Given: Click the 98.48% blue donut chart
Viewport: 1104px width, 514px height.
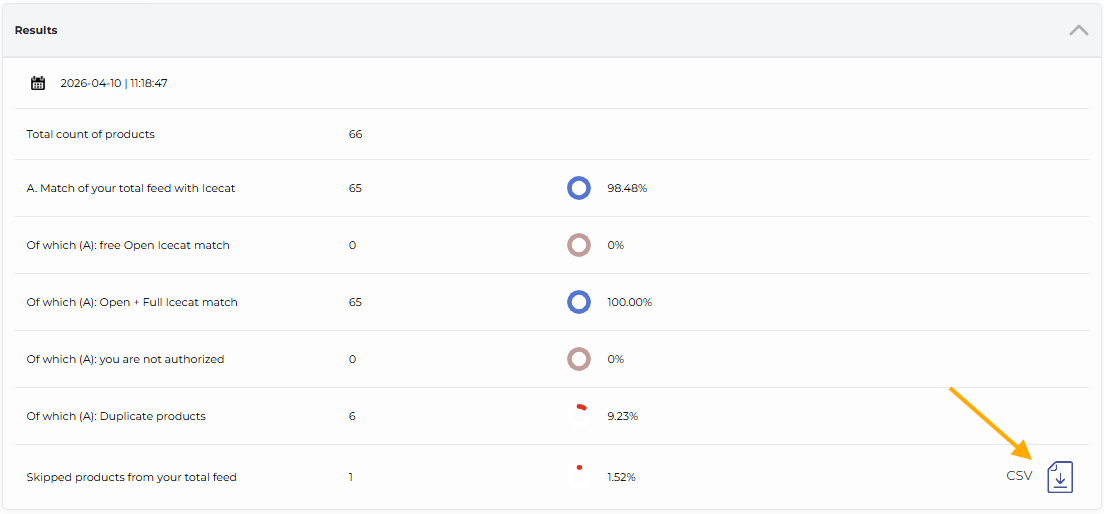Looking at the screenshot, I should pos(579,188).
